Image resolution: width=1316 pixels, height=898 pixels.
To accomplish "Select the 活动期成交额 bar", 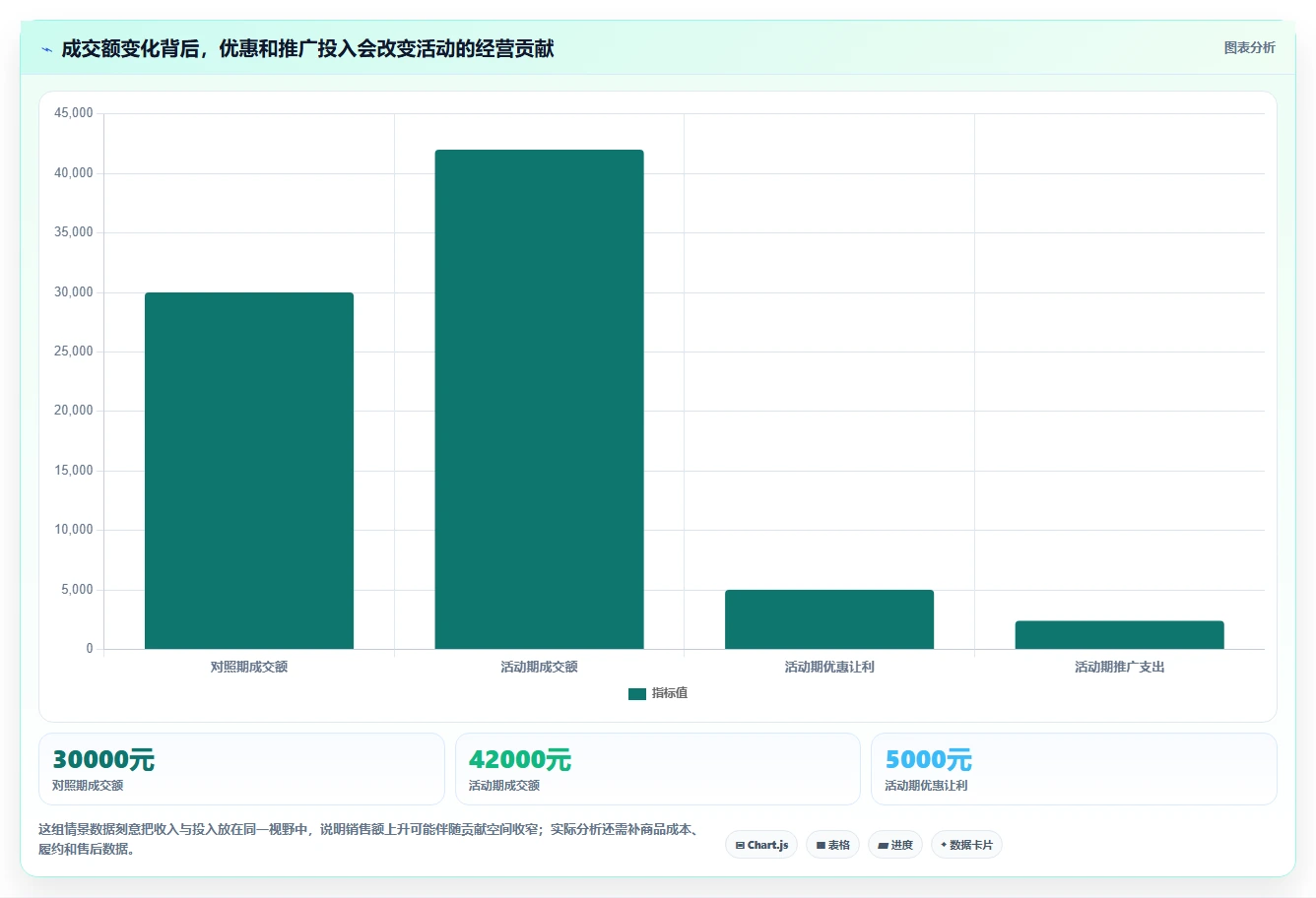I will pyautogui.click(x=539, y=400).
